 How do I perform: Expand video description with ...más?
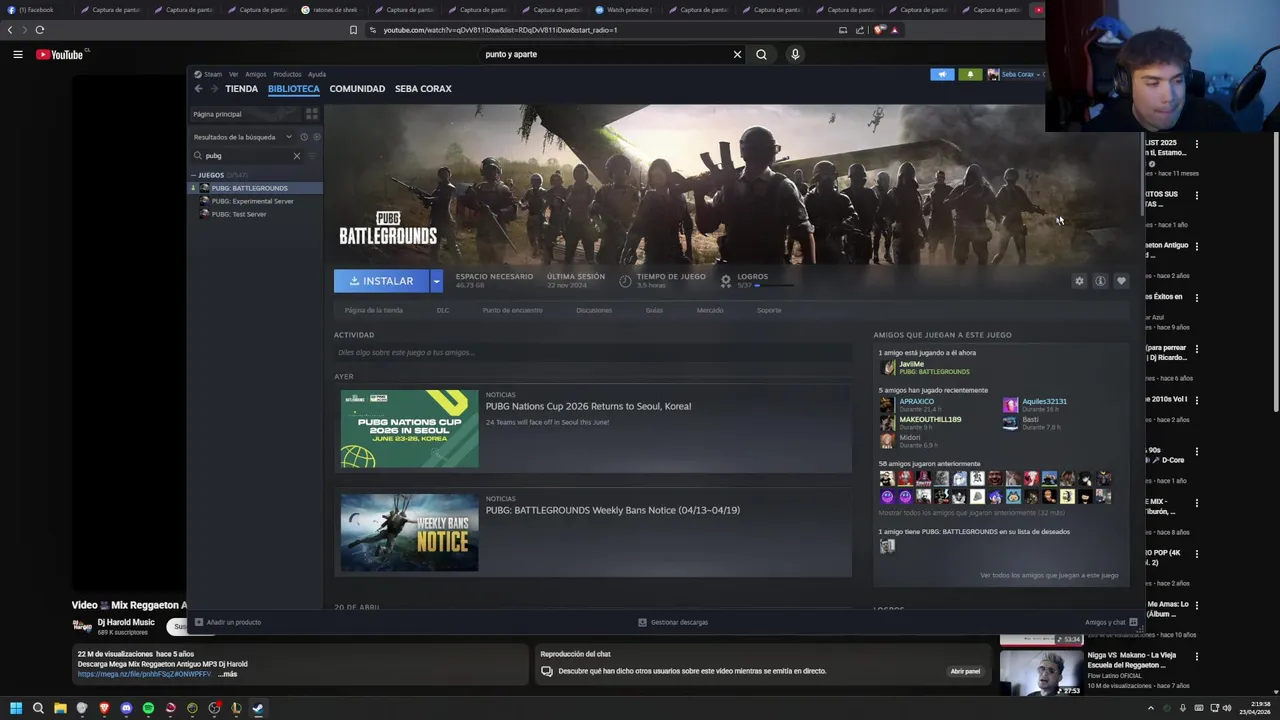click(x=227, y=674)
